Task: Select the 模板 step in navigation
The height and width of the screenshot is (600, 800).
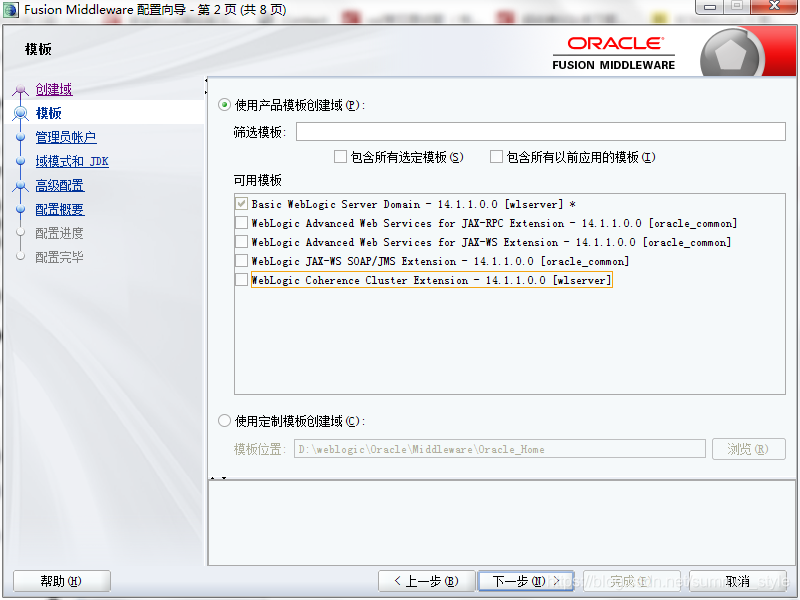Action: [48, 113]
